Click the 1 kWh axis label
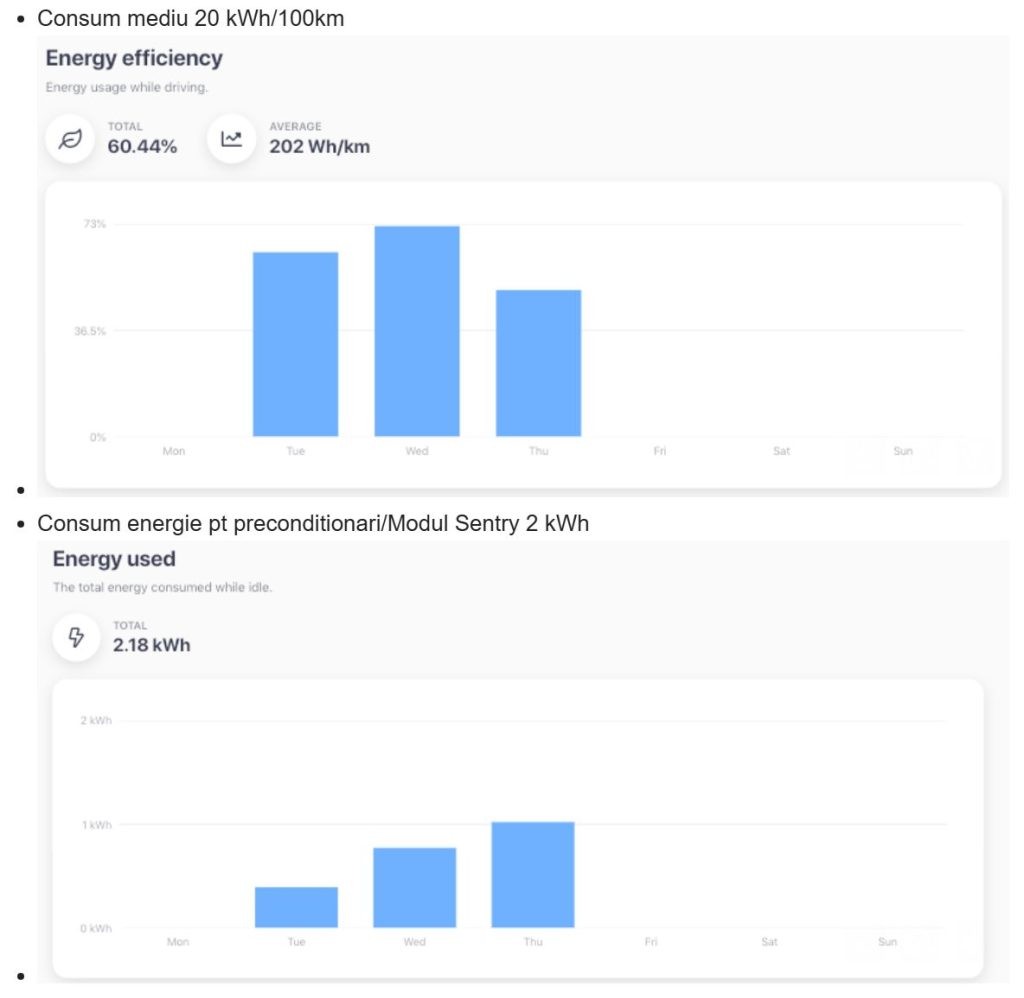This screenshot has width=1024, height=998. click(96, 825)
